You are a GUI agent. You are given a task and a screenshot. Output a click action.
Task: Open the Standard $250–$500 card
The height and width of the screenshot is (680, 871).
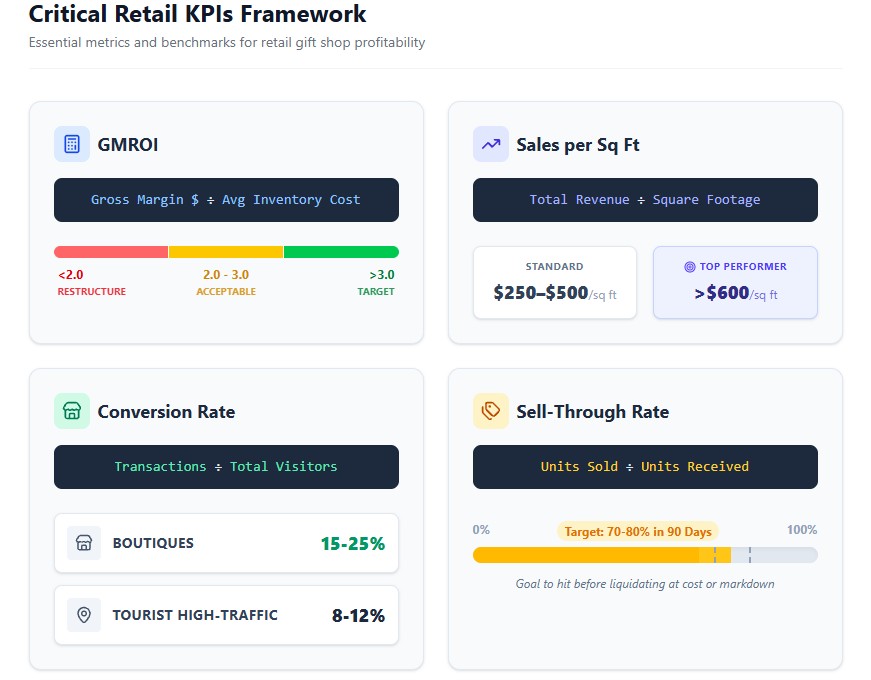[x=554, y=282]
